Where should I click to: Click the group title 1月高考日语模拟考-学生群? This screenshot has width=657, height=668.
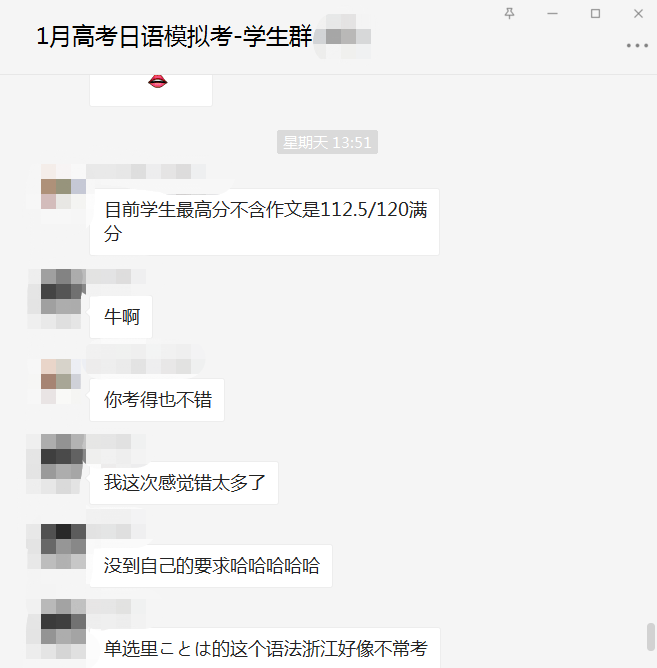(174, 36)
